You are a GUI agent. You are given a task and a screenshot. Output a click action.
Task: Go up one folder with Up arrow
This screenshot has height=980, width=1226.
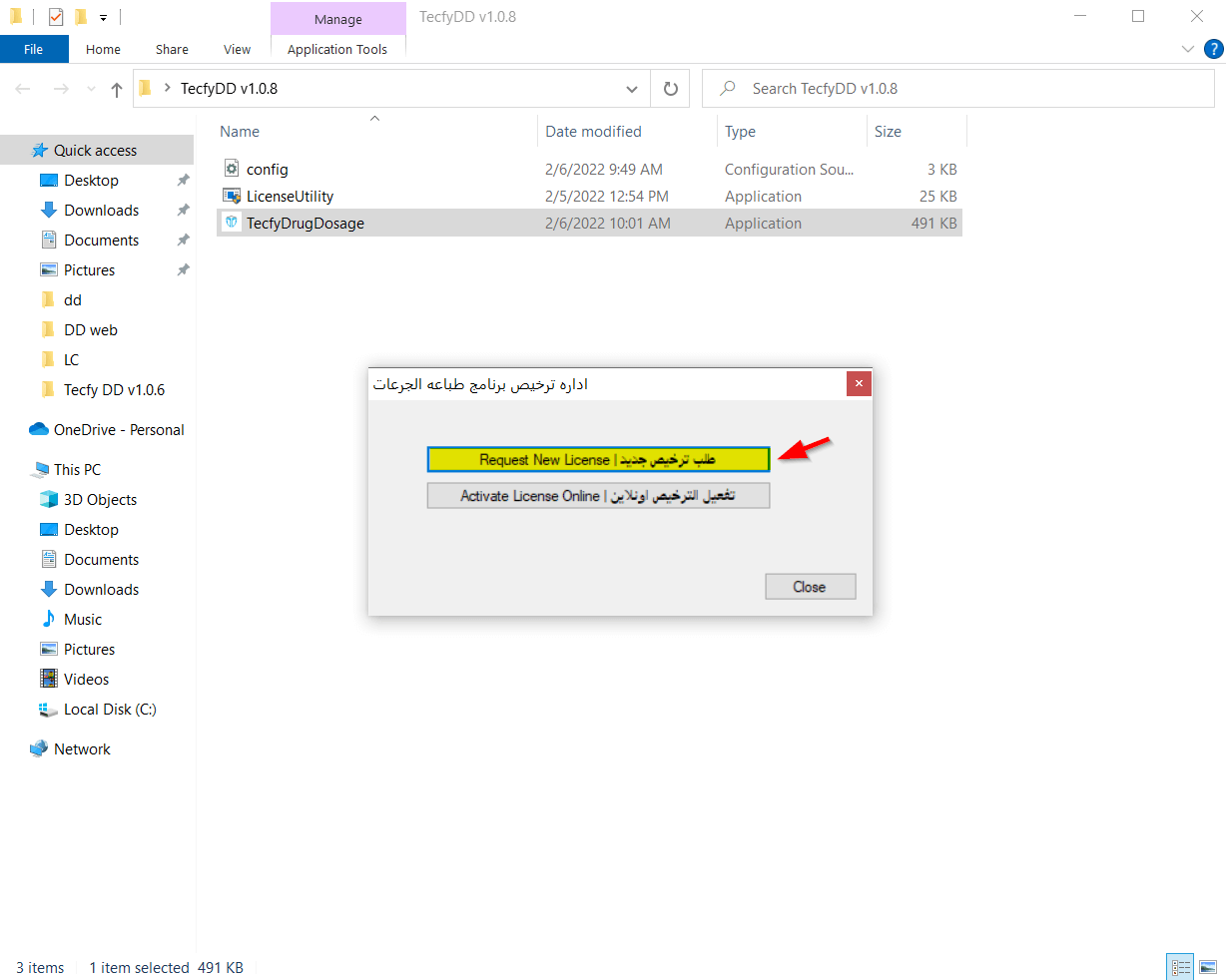coord(117,89)
